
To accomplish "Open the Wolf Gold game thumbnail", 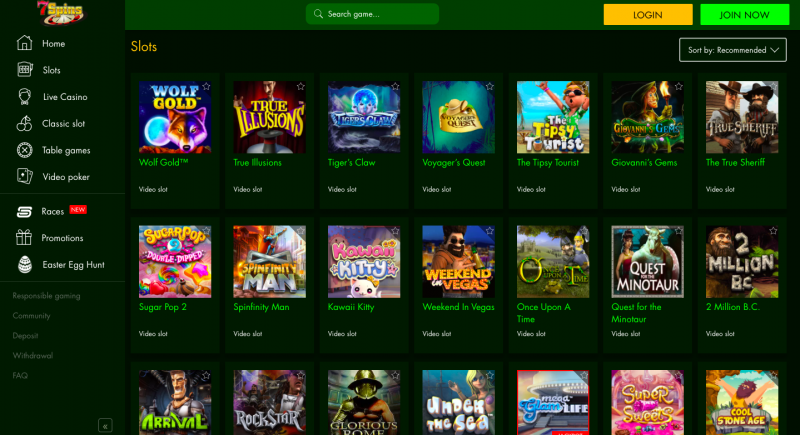I will [175, 117].
